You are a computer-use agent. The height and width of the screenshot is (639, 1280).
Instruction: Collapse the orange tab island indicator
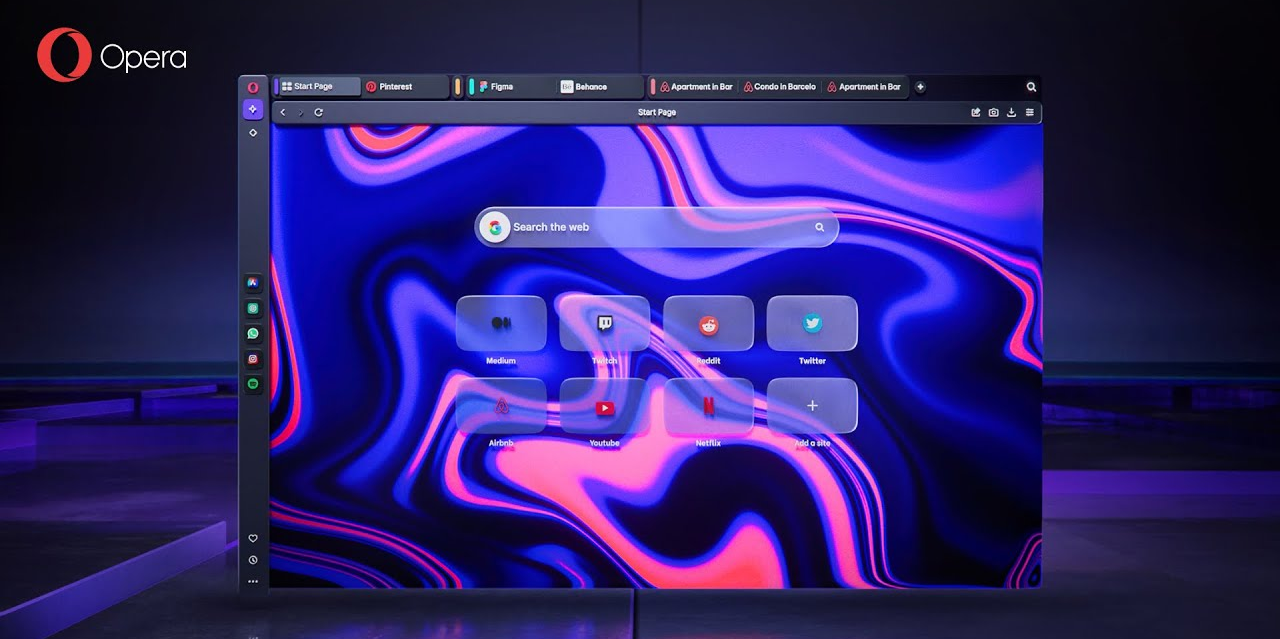pos(458,87)
